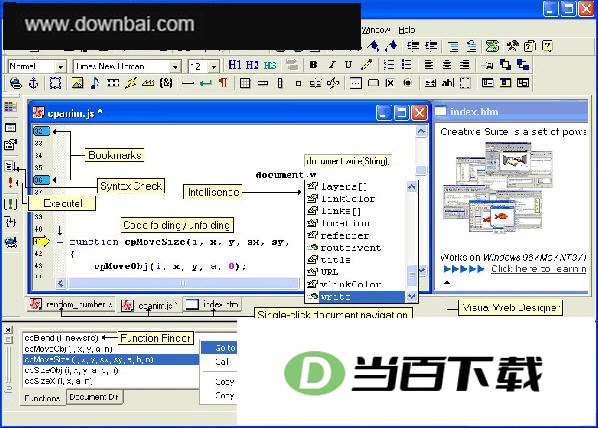Open text color with the pencil icon
Screen dimensions: 598x428
pyautogui.click(x=367, y=65)
